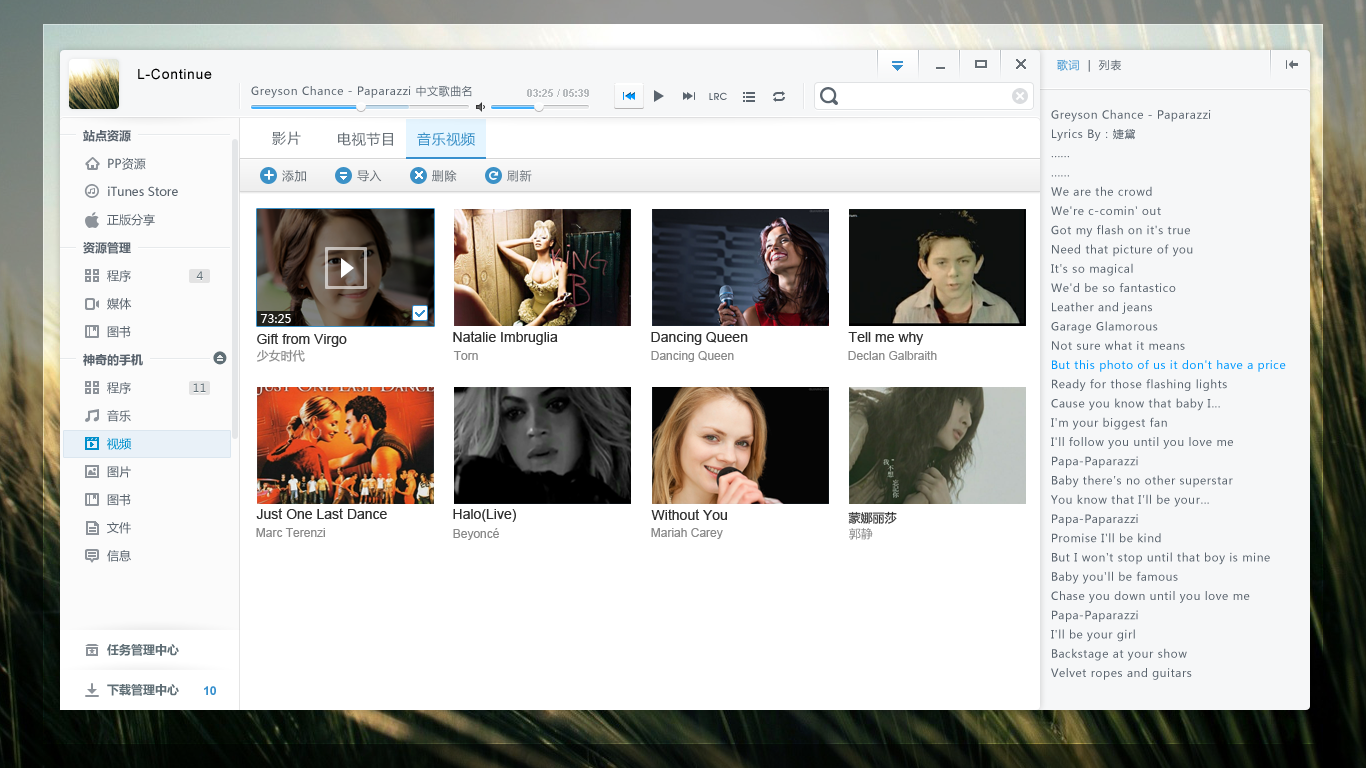This screenshot has height=768, width=1366.
Task: Click the download count badge 10
Action: click(x=210, y=691)
